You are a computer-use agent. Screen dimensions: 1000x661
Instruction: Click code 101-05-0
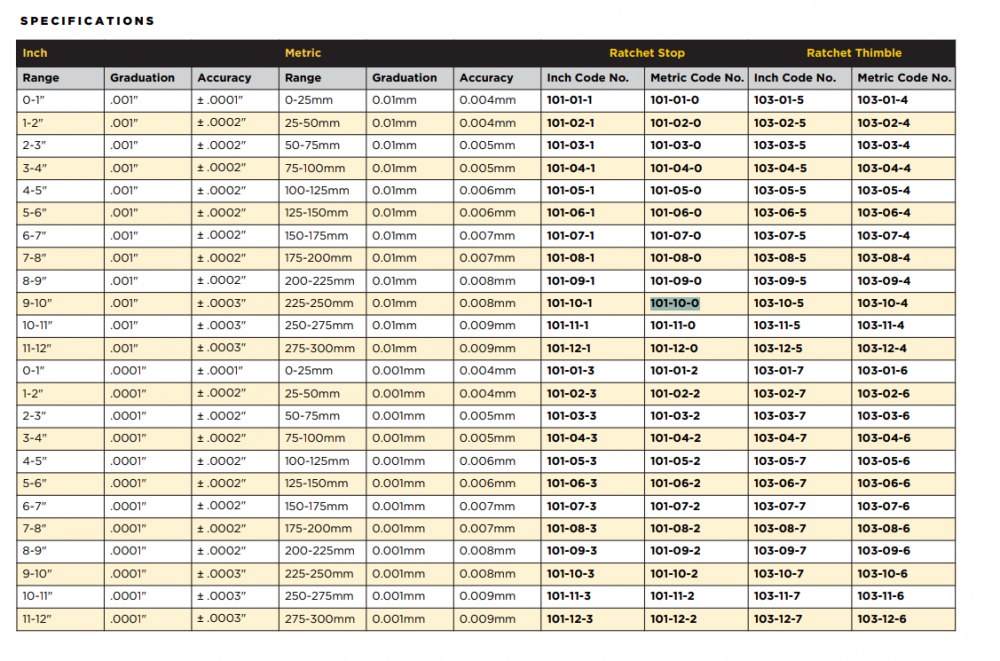tap(675, 191)
